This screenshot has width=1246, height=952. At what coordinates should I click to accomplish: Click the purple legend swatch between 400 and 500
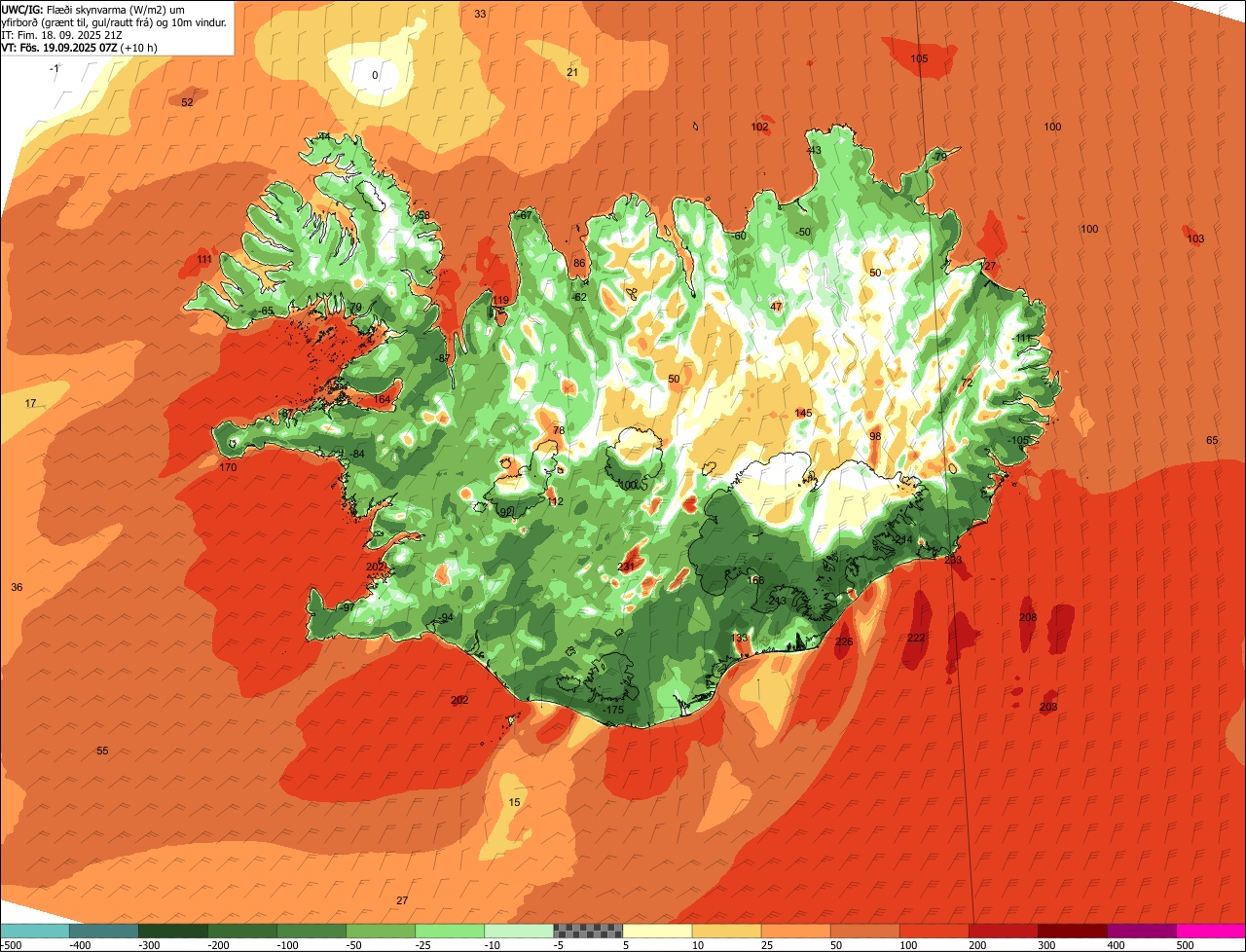(1141, 931)
